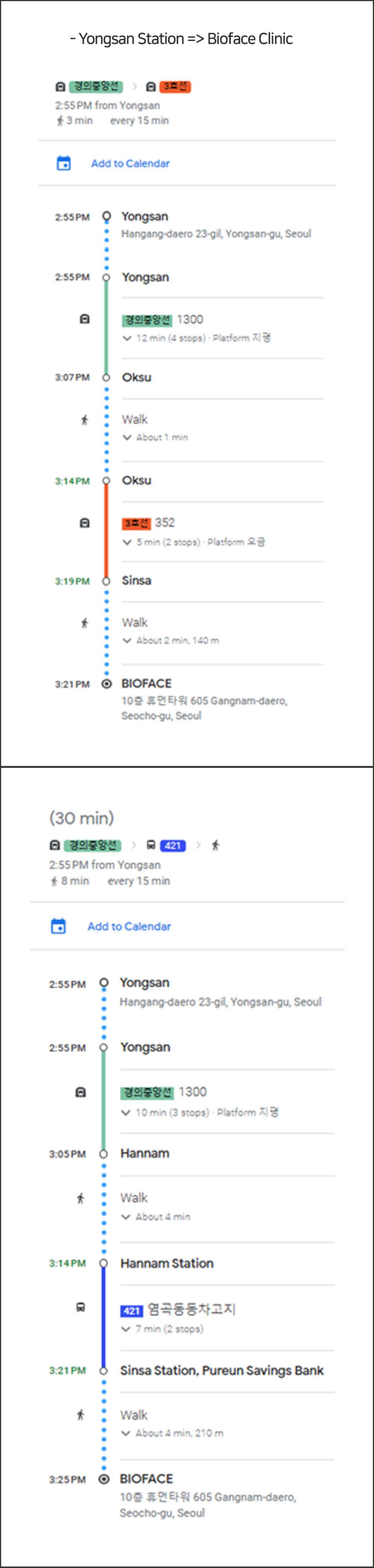
Task: Select Hannam Station stop at 3:14 PM
Action: [x=167, y=1263]
